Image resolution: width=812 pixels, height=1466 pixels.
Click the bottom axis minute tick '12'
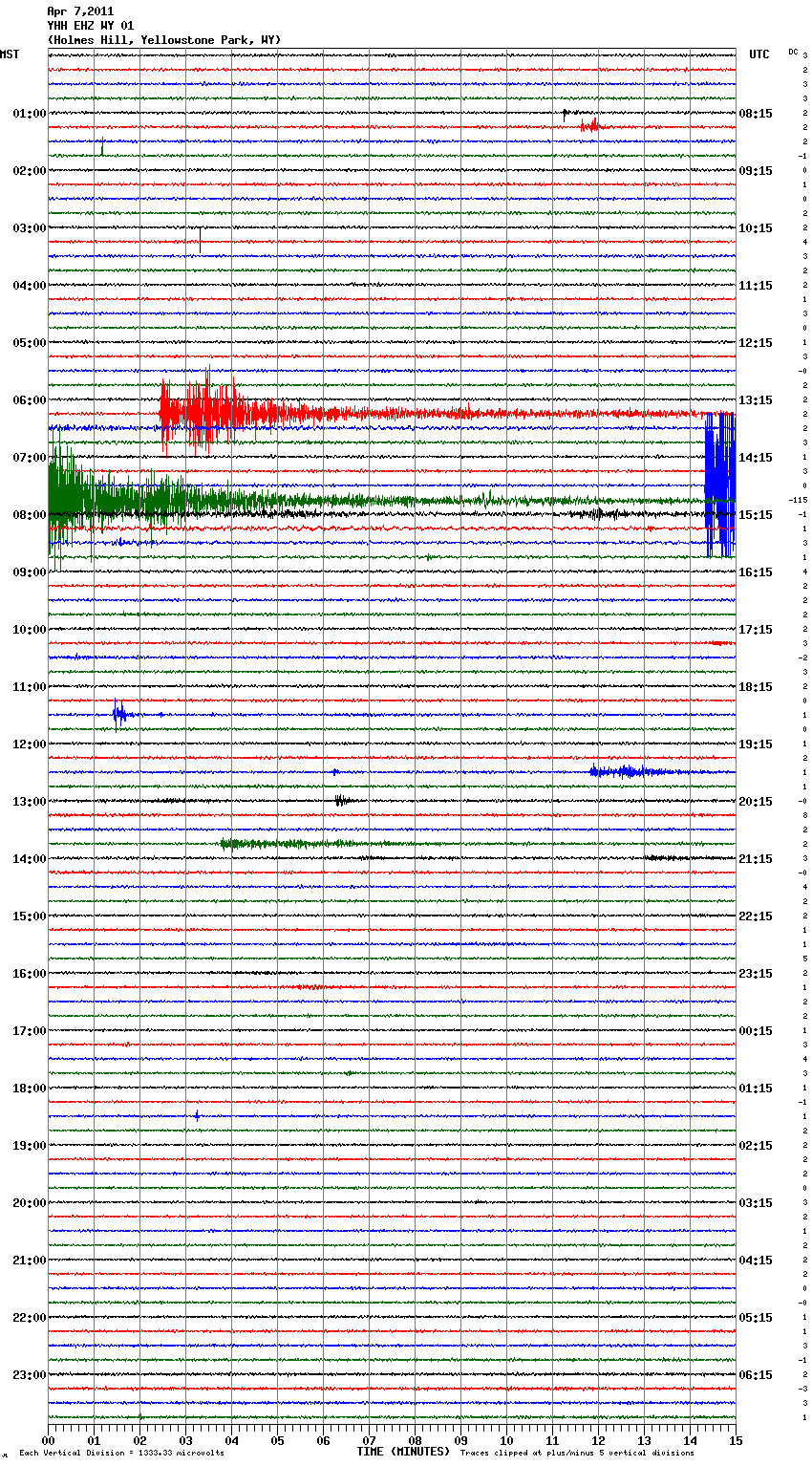point(599,1440)
